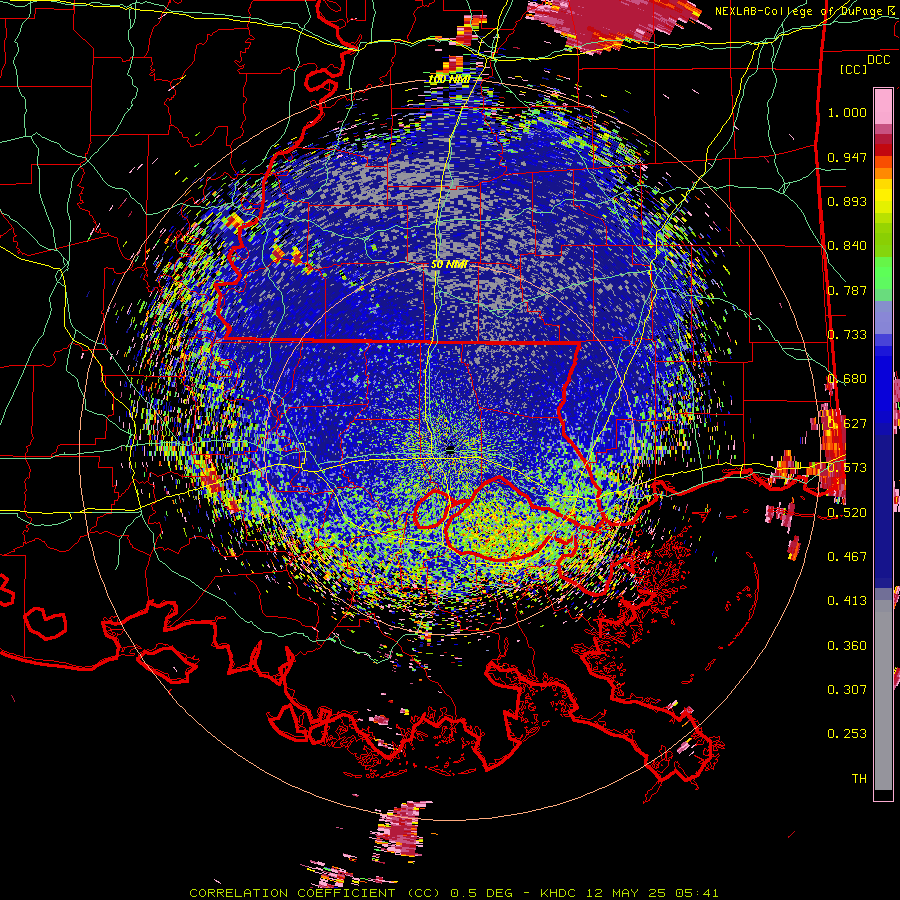Click the gray low-value segment of color bar

click(x=883, y=695)
